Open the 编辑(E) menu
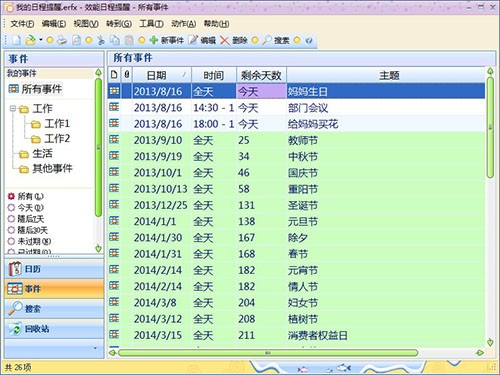 (54, 24)
